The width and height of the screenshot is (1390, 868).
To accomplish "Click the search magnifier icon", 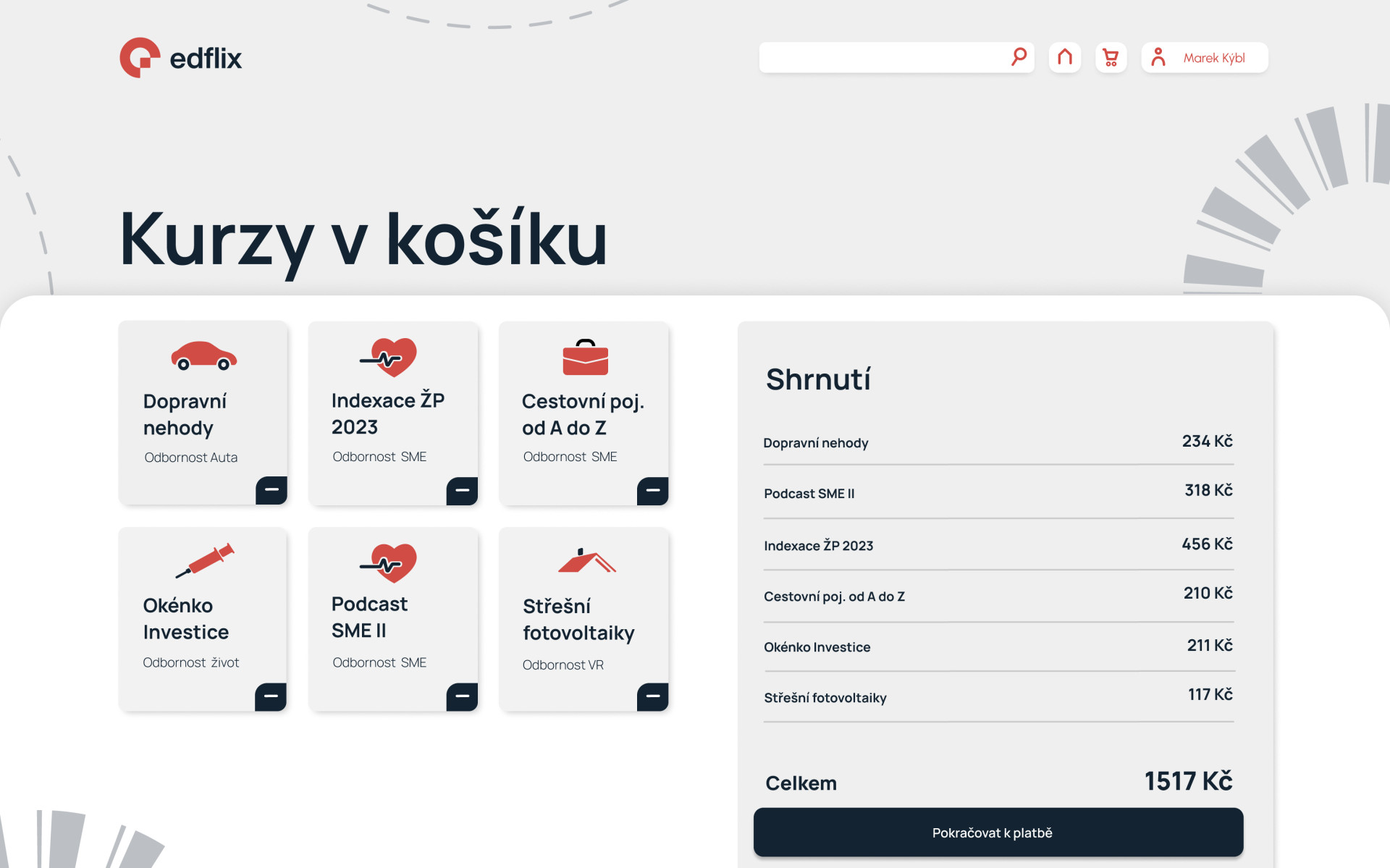I will (1019, 56).
